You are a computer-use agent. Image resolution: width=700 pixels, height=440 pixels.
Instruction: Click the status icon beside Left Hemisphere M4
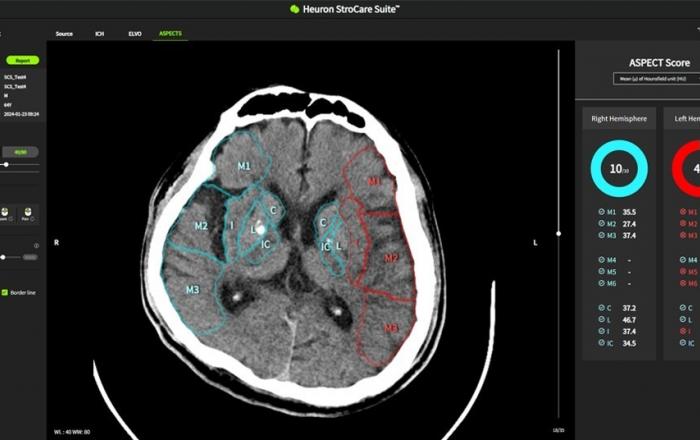tap(683, 260)
